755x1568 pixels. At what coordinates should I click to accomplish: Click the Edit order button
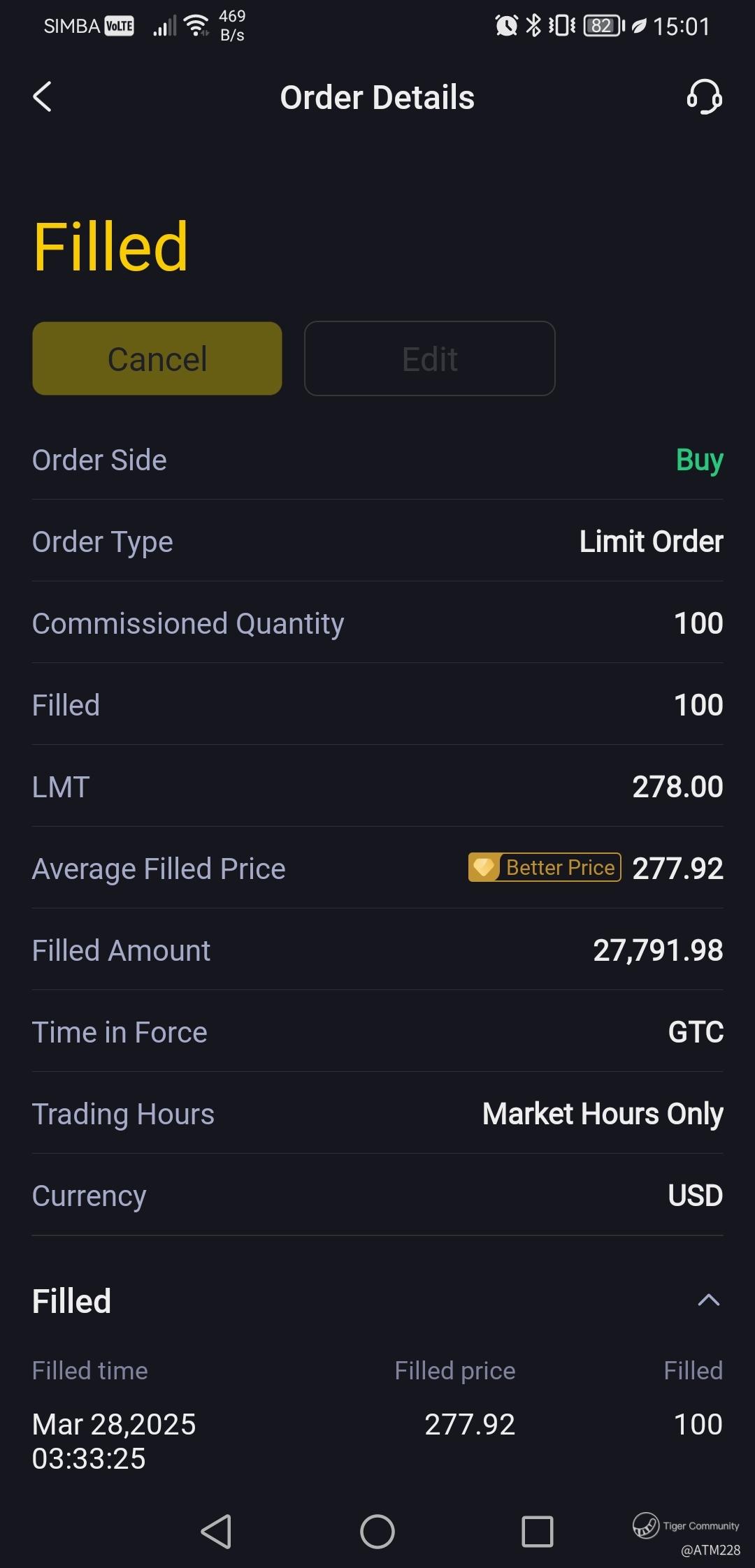pos(430,358)
